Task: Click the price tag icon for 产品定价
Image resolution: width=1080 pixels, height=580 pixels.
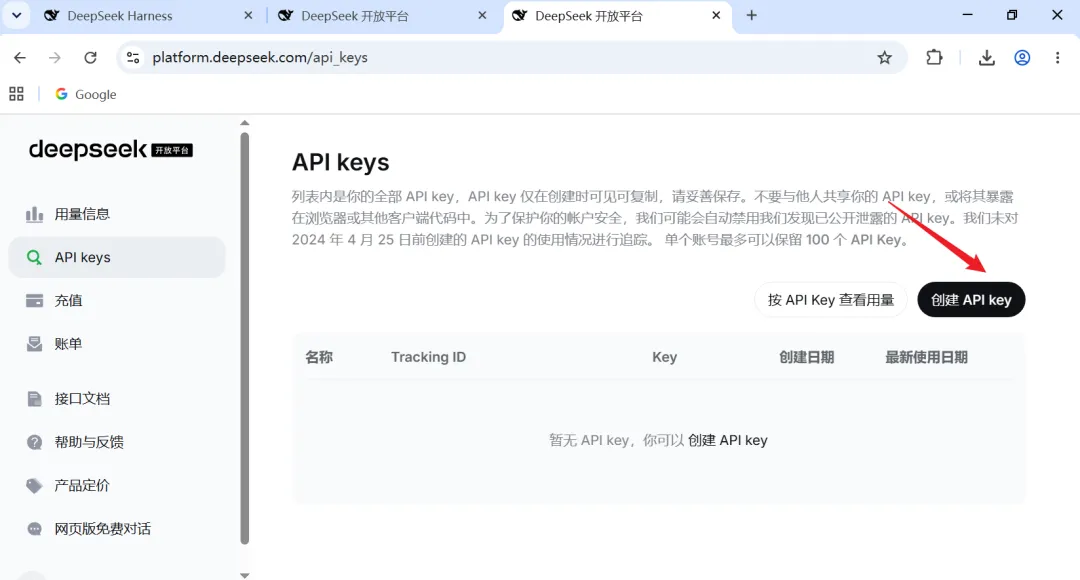Action: pyautogui.click(x=34, y=486)
